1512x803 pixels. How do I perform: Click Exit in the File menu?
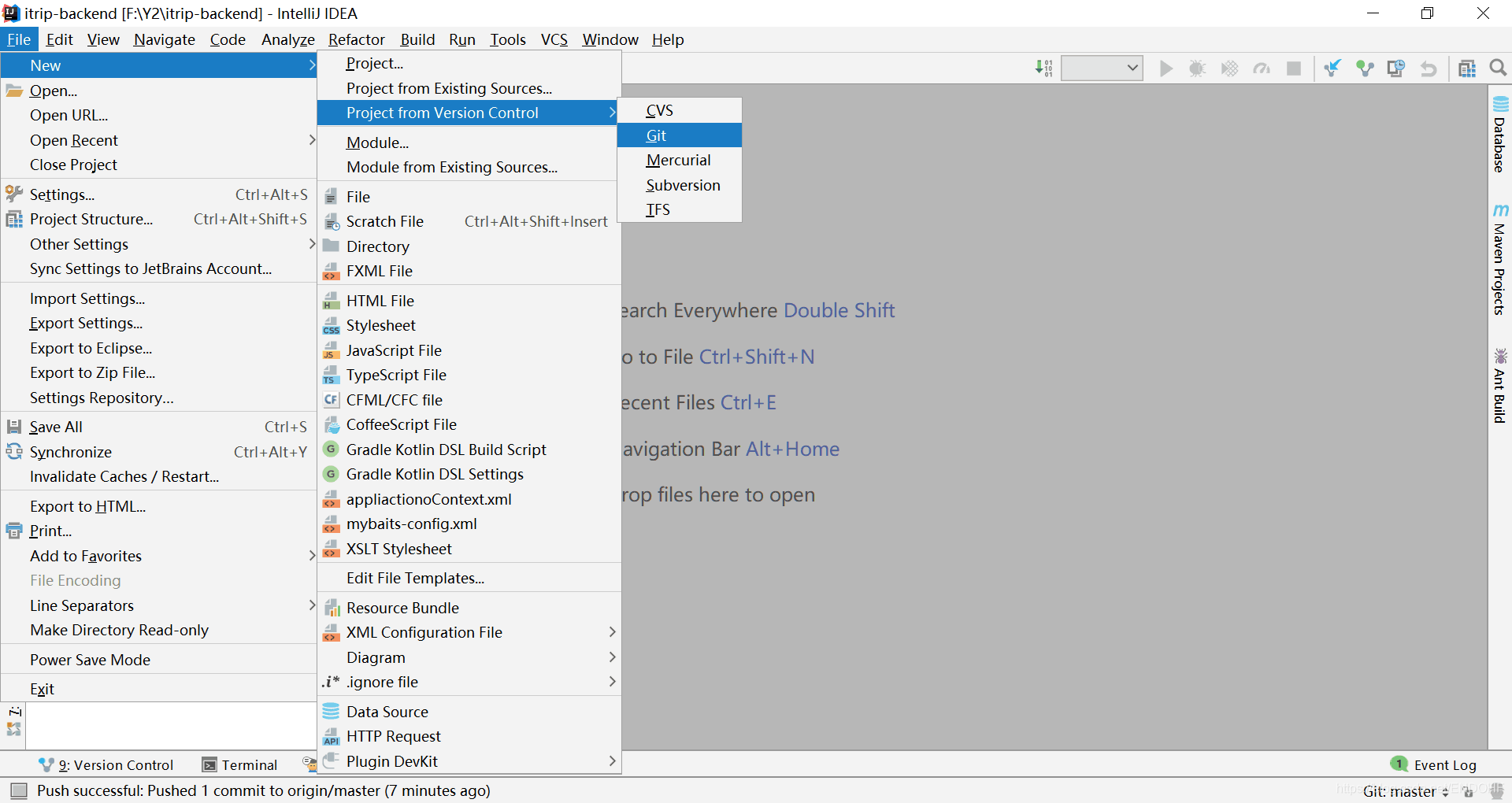pyautogui.click(x=158, y=689)
